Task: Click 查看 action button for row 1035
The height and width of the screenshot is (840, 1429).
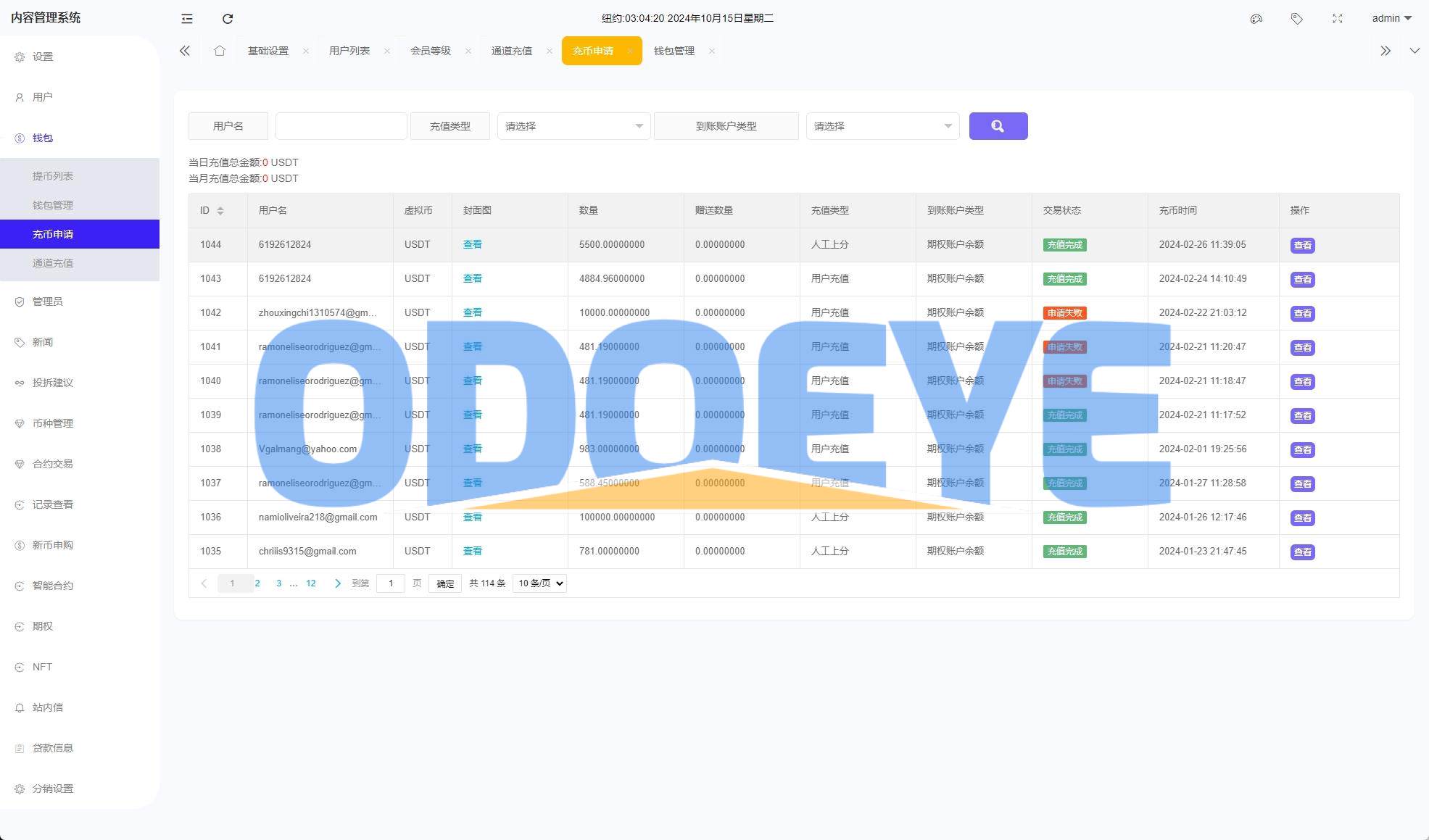Action: tap(1303, 552)
